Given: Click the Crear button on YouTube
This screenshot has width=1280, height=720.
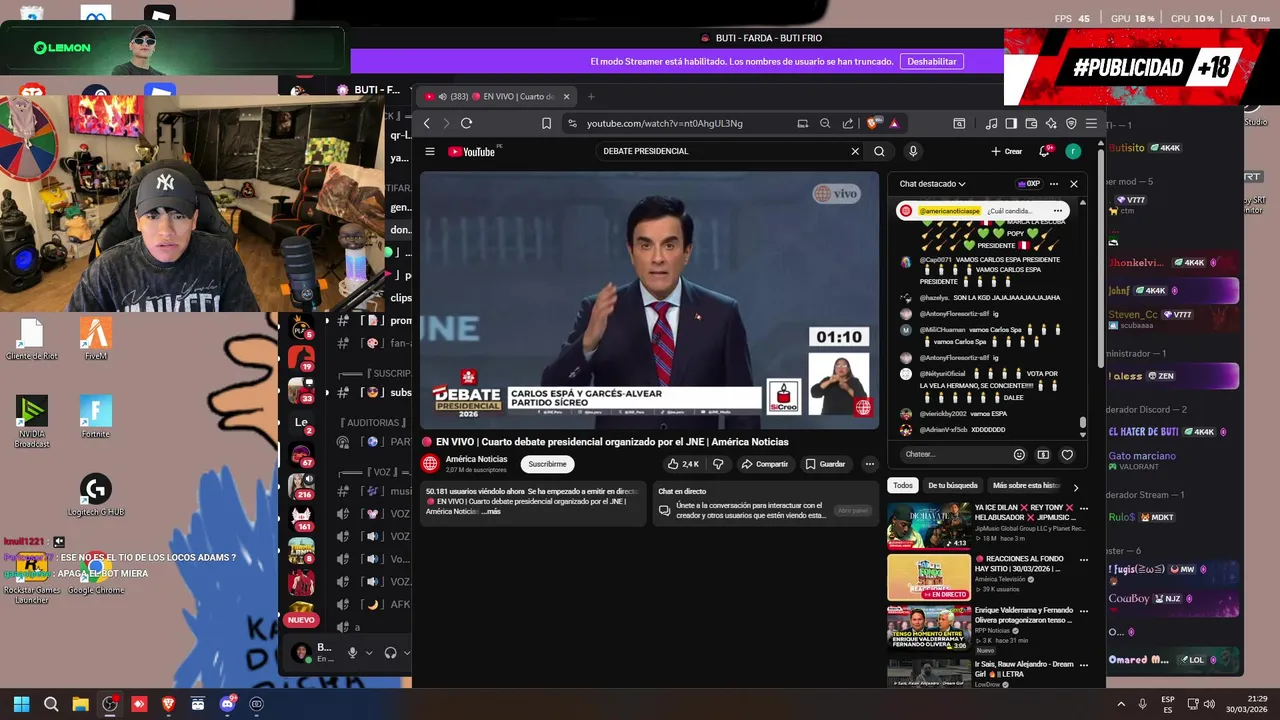Looking at the screenshot, I should [1007, 151].
